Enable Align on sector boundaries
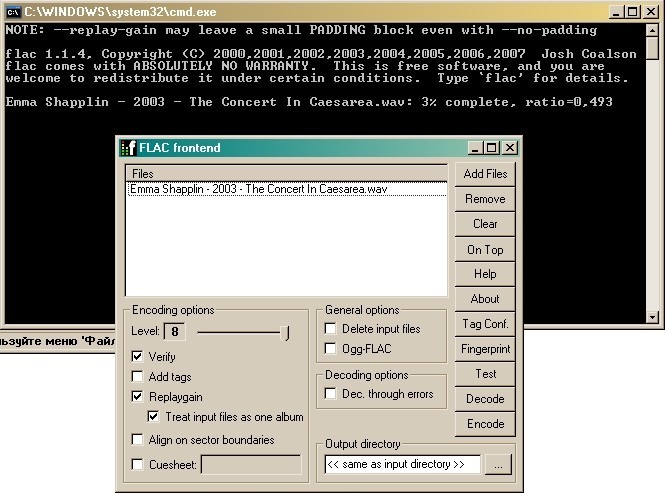 [x=137, y=439]
